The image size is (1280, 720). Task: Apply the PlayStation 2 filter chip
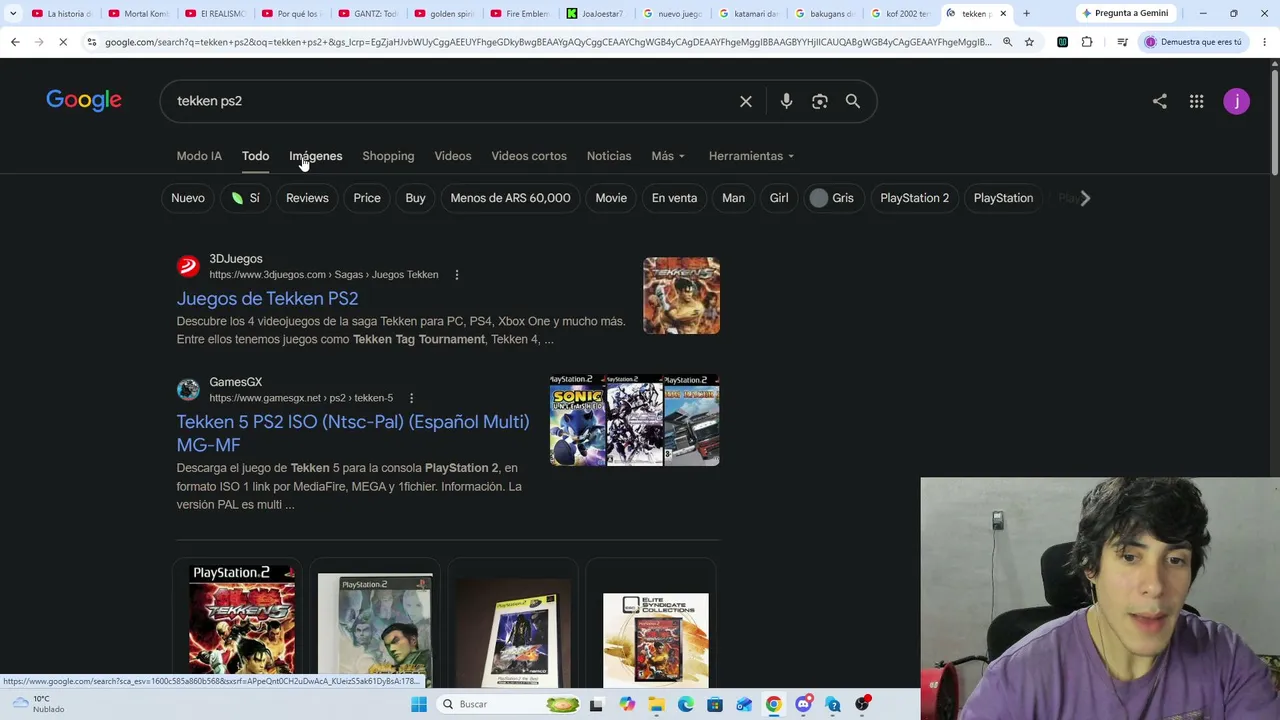pos(914,198)
